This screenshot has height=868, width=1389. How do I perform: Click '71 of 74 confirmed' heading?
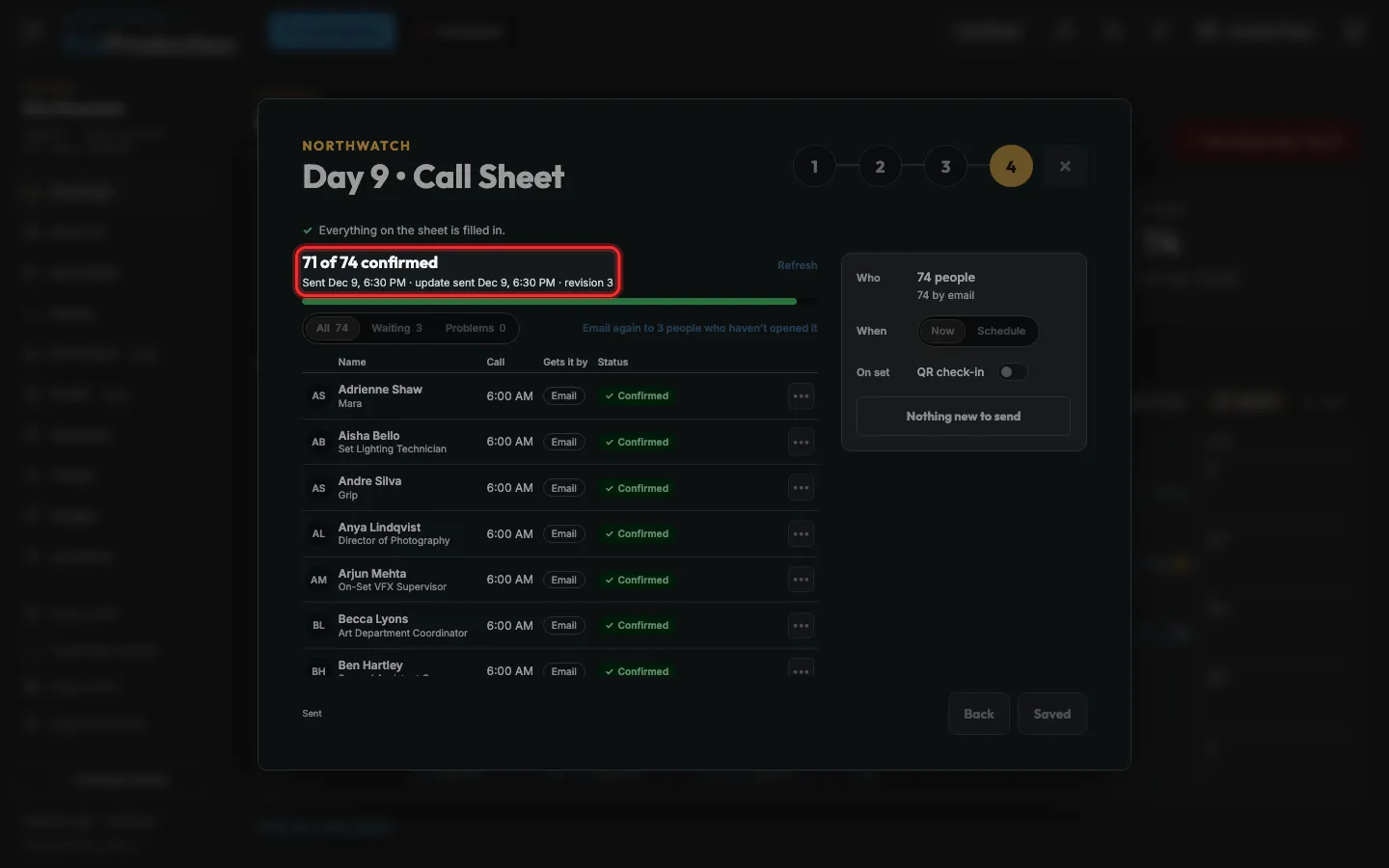369,262
